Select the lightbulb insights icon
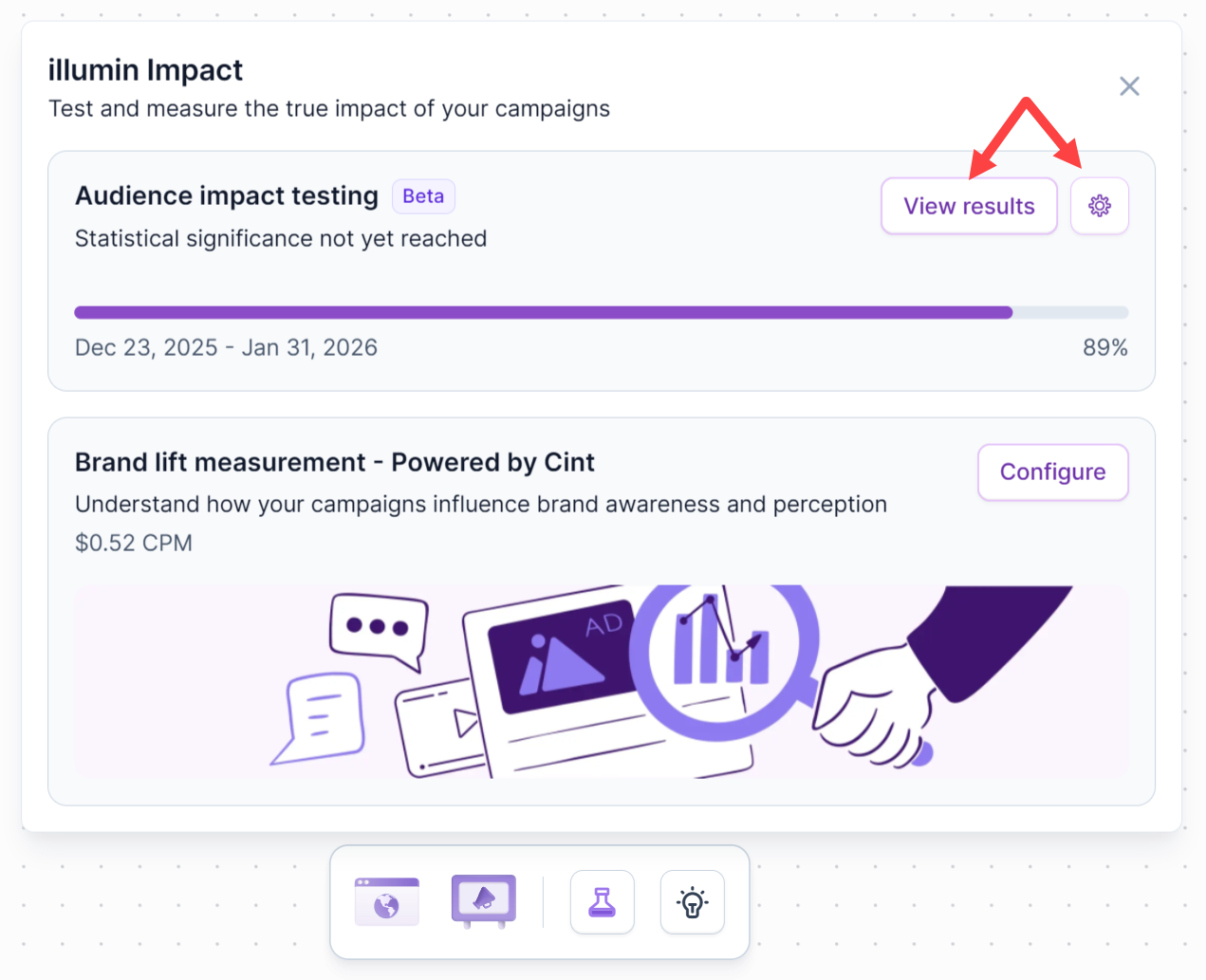The width and height of the screenshot is (1206, 980). tap(692, 901)
